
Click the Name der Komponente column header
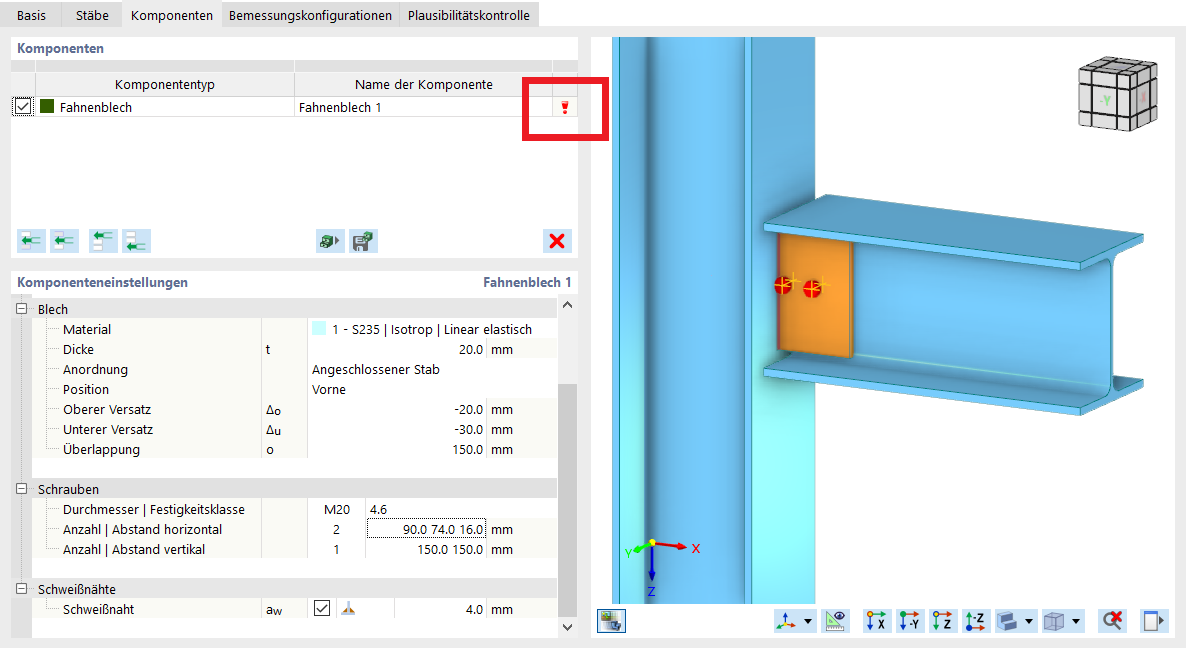[424, 85]
